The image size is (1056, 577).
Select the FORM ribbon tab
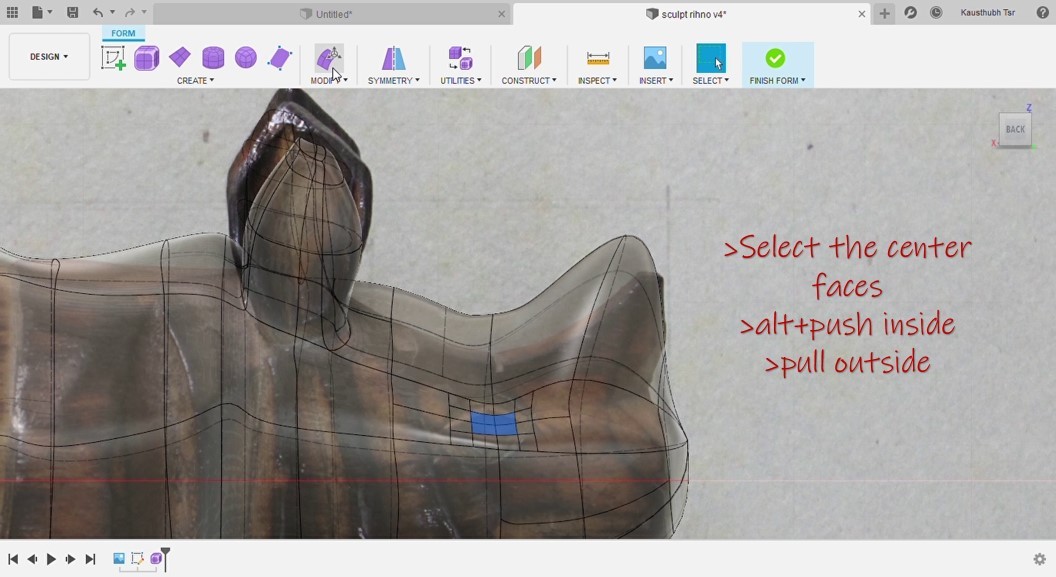[123, 33]
